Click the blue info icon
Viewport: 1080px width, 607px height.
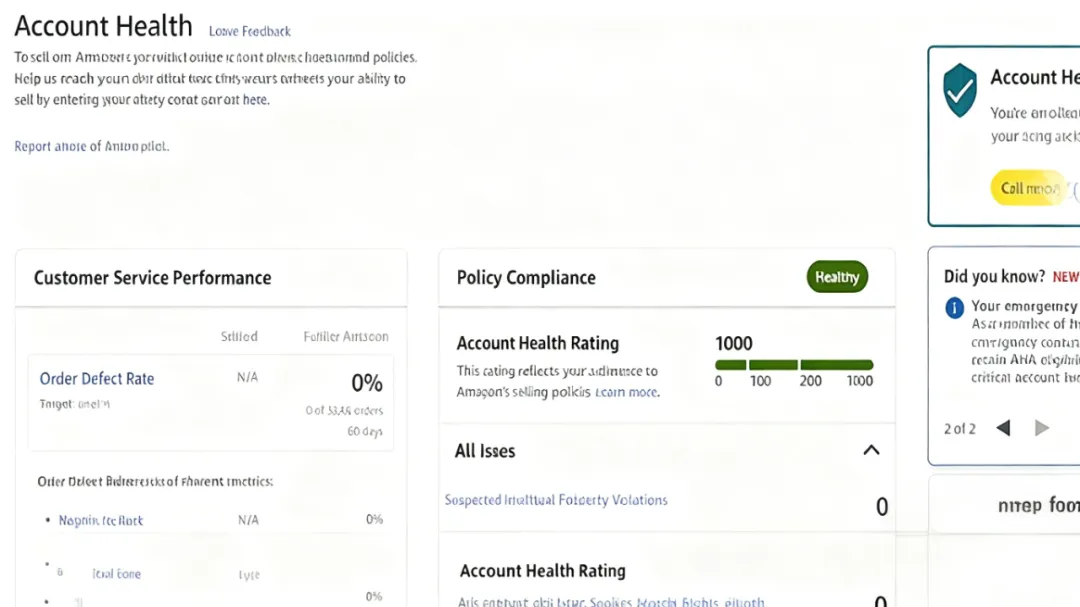click(x=955, y=307)
